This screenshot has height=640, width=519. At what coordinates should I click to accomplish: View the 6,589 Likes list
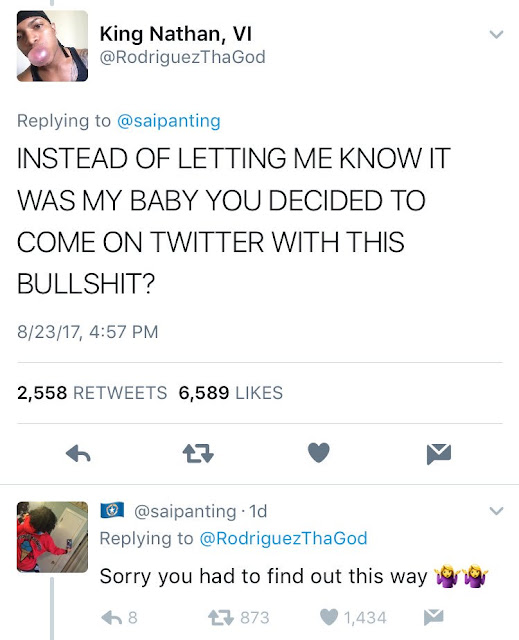pos(231,393)
